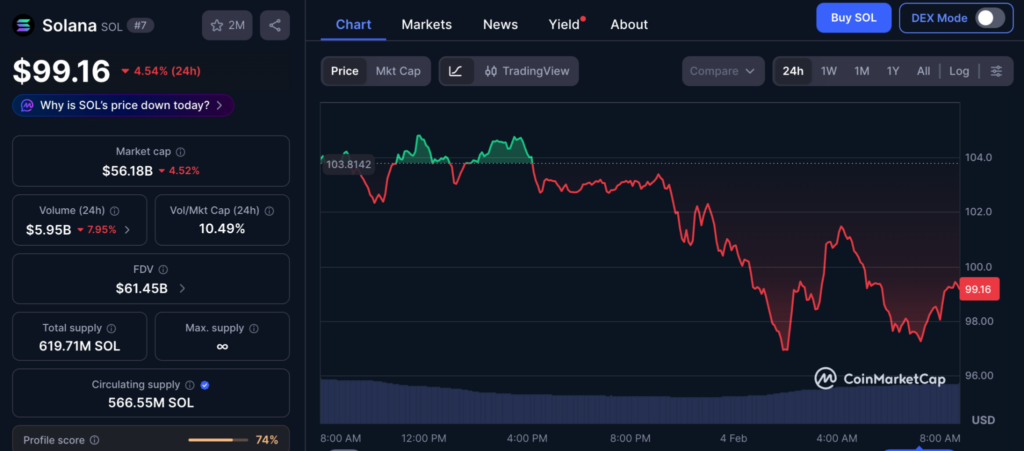Screen dimensions: 1024x451
Task: Select the 1W time range
Action: (x=829, y=71)
